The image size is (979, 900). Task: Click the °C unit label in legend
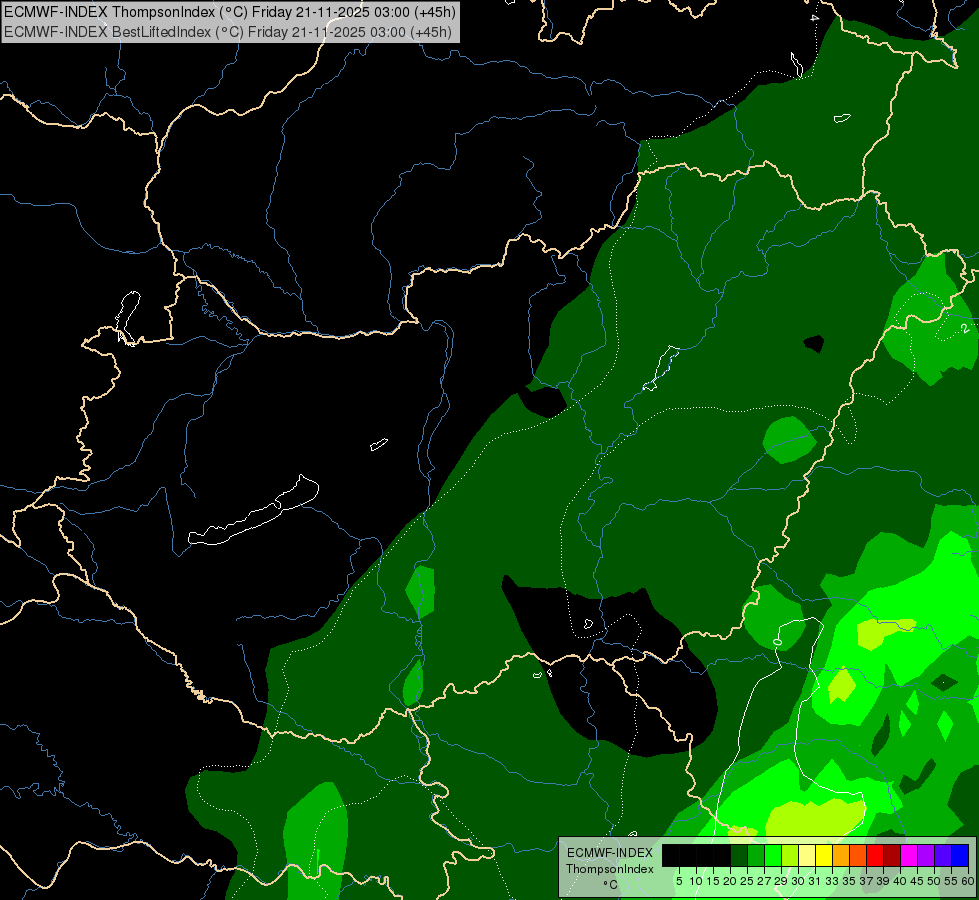click(x=610, y=885)
